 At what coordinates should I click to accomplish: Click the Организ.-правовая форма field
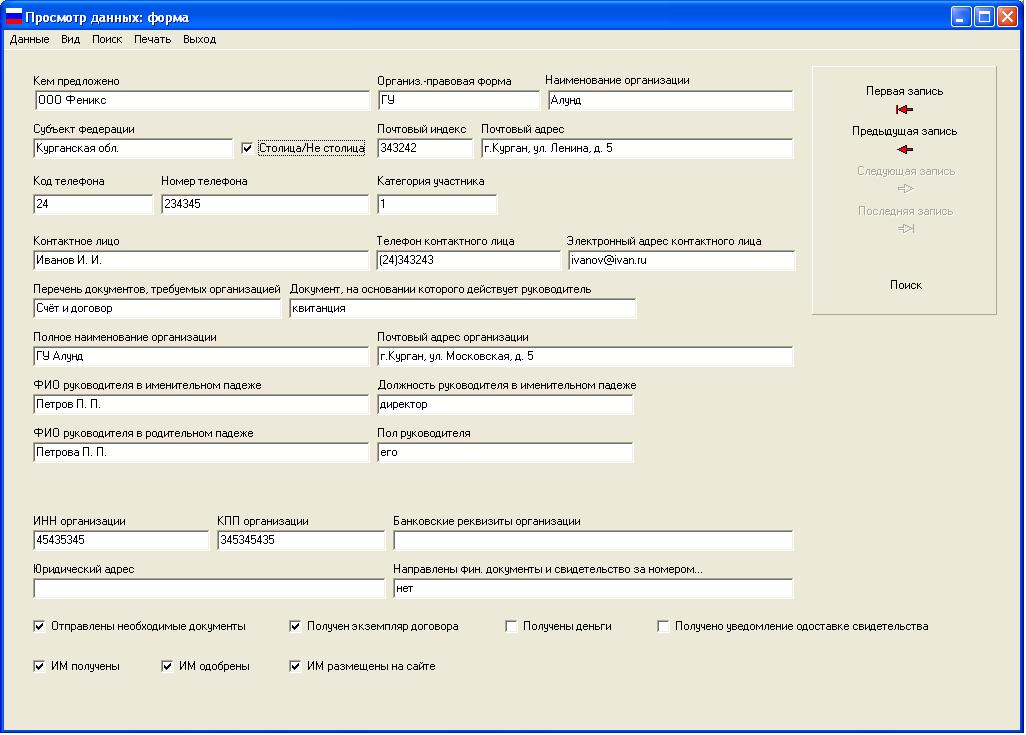[x=458, y=100]
